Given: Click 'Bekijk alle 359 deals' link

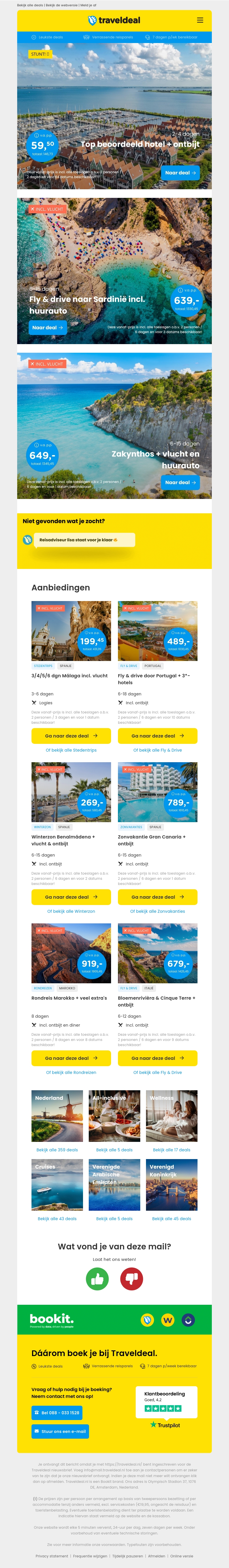Looking at the screenshot, I should tap(57, 1150).
